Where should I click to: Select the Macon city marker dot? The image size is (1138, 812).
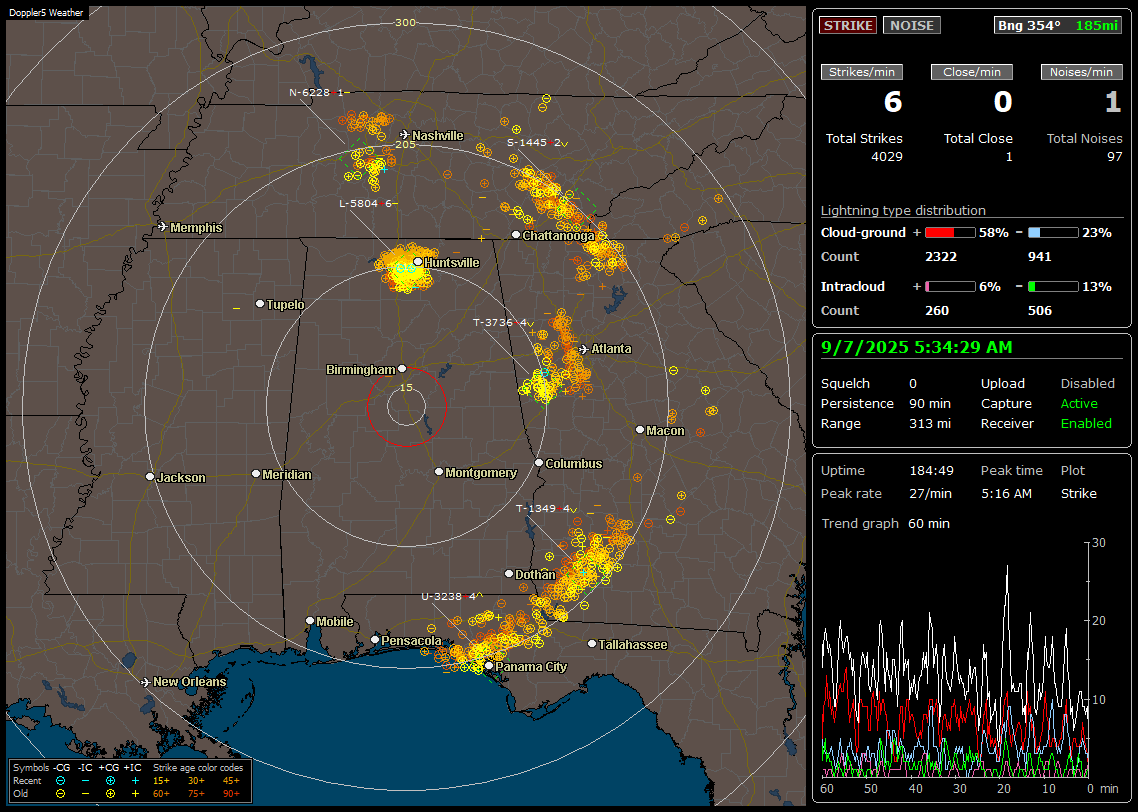tap(639, 430)
